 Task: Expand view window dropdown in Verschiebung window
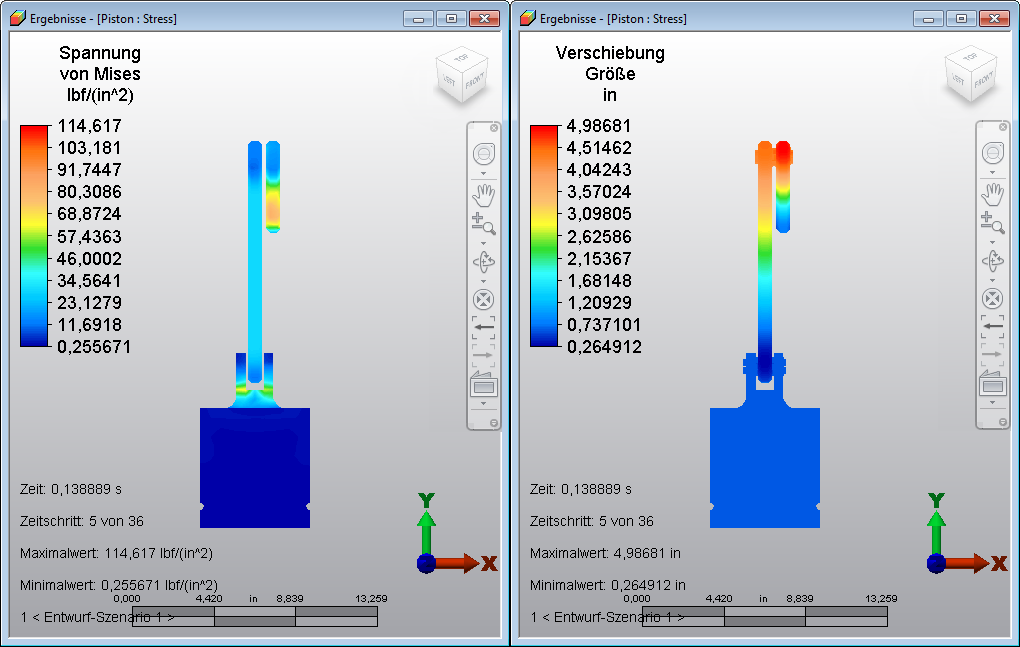[993, 403]
